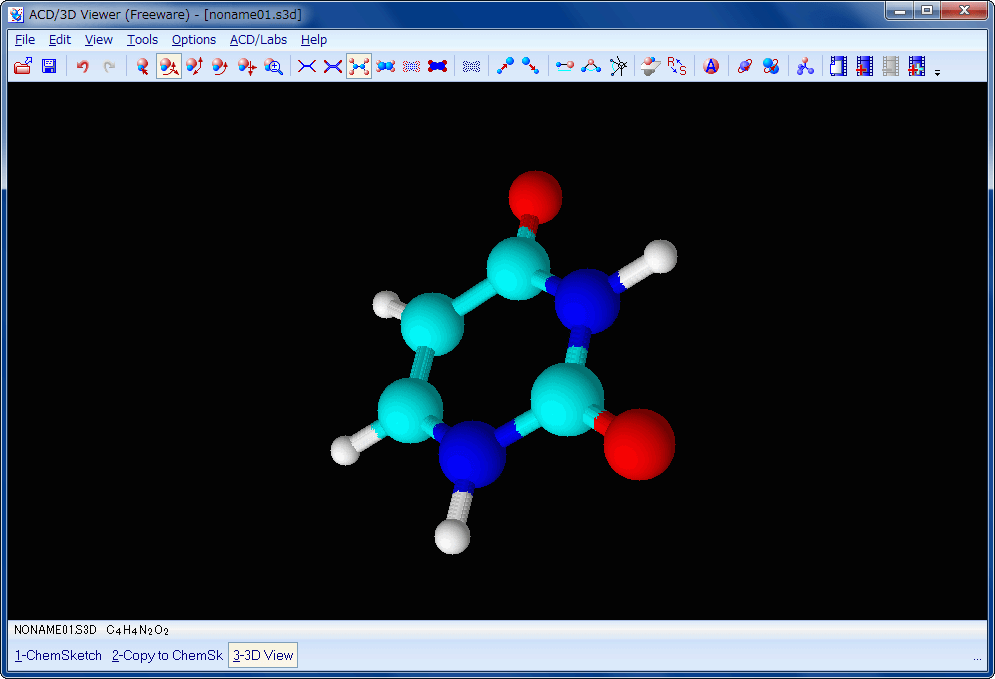Click the NONAME01.S3D filename in status bar
The width and height of the screenshot is (995, 679).
55,630
